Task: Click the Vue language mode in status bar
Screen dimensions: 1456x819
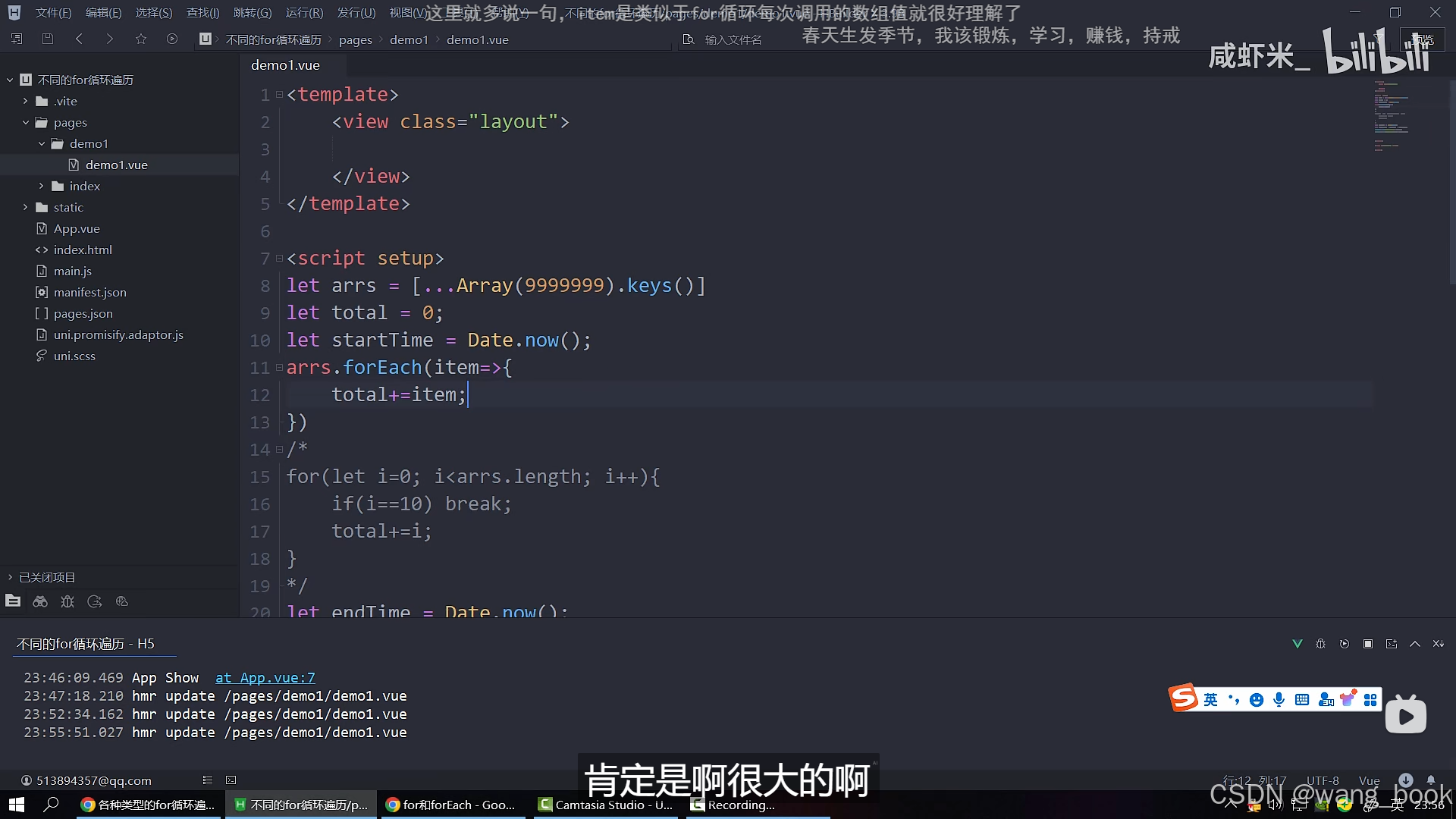Action: point(1369,780)
